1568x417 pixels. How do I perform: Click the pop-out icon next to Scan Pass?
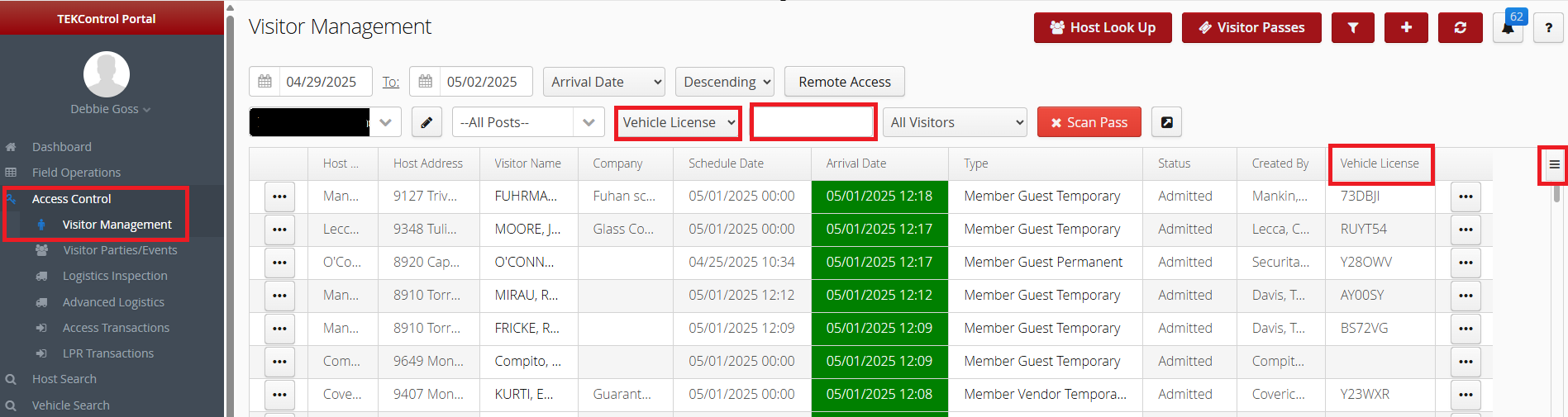click(1166, 122)
